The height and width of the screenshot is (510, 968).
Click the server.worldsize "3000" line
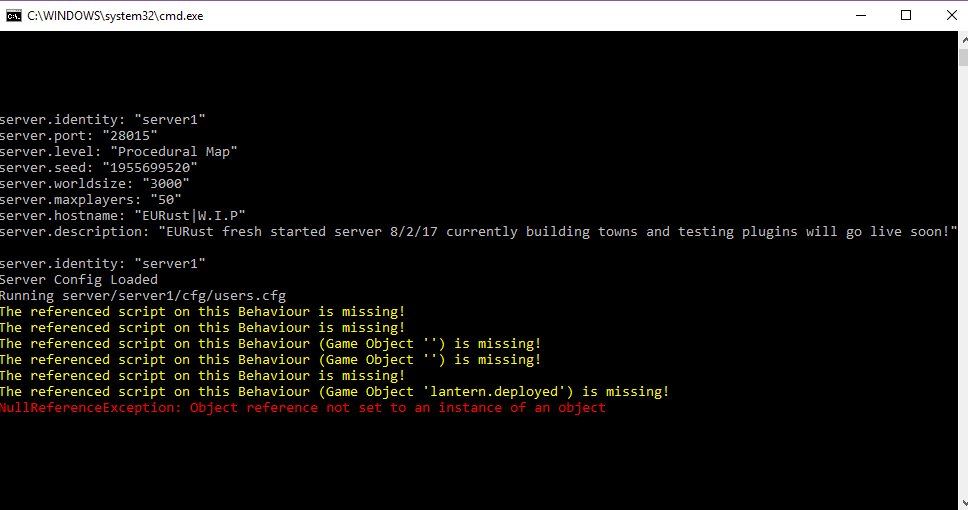(94, 183)
